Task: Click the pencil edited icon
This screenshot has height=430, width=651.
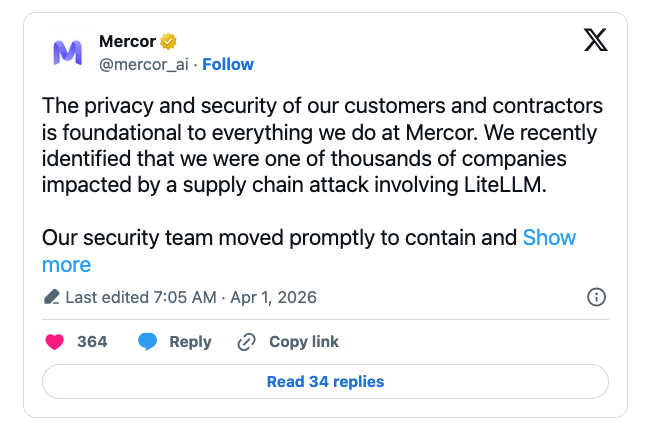Action: pos(52,298)
